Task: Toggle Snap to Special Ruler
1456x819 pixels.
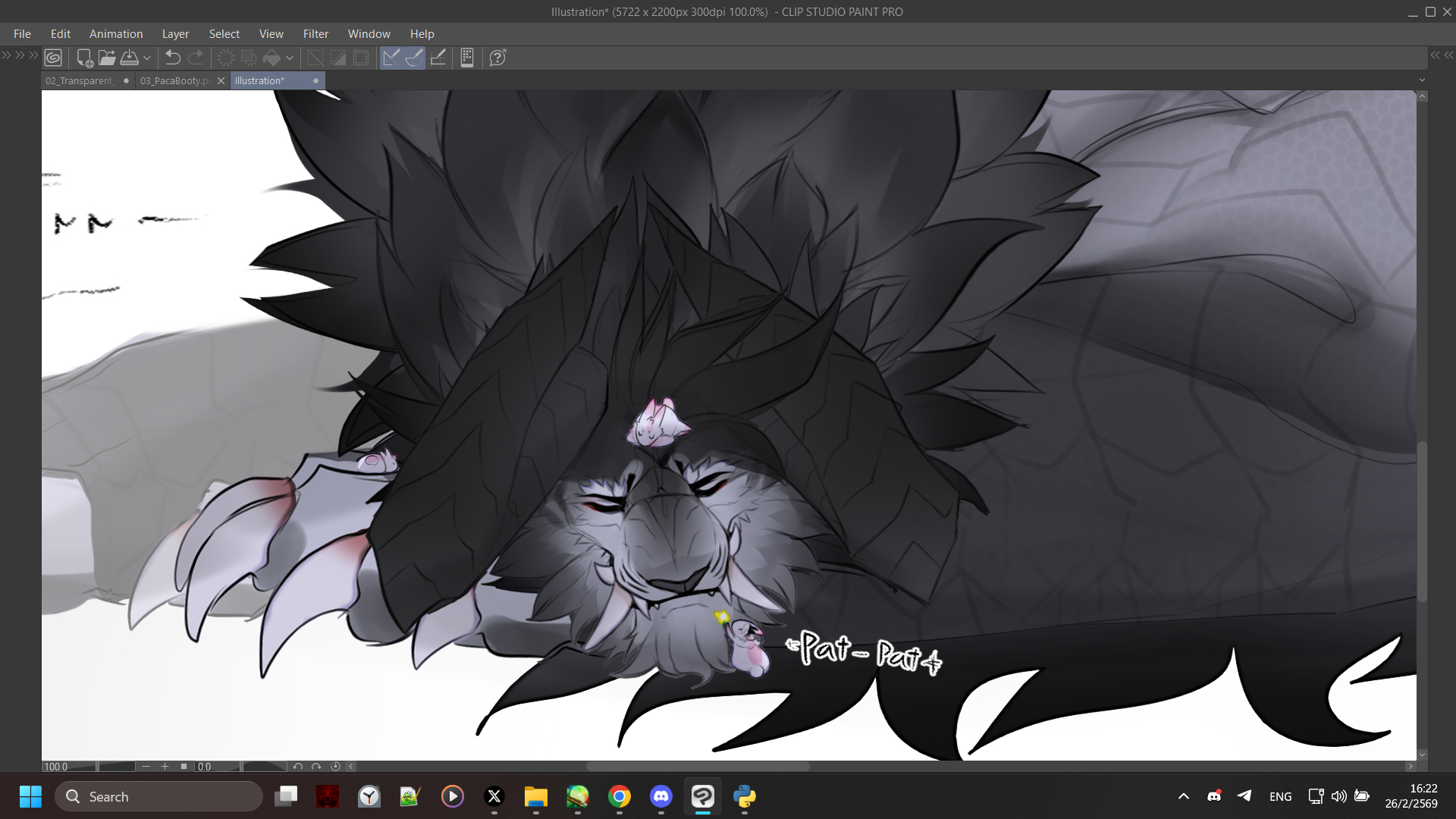Action: (x=414, y=58)
